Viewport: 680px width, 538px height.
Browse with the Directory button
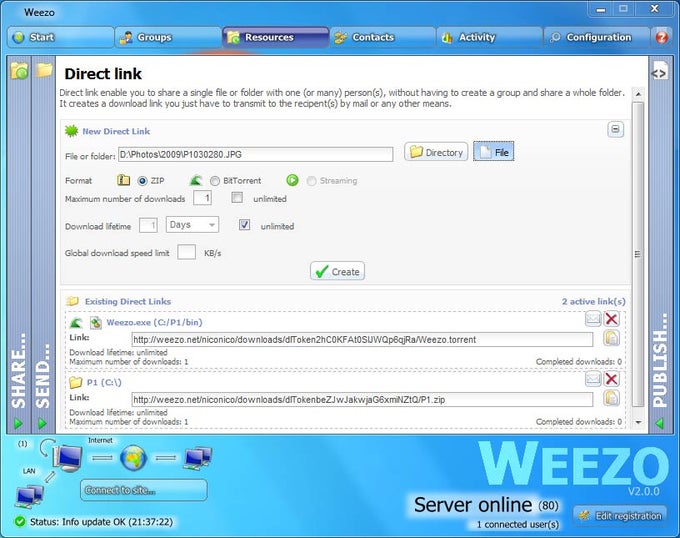[x=436, y=152]
